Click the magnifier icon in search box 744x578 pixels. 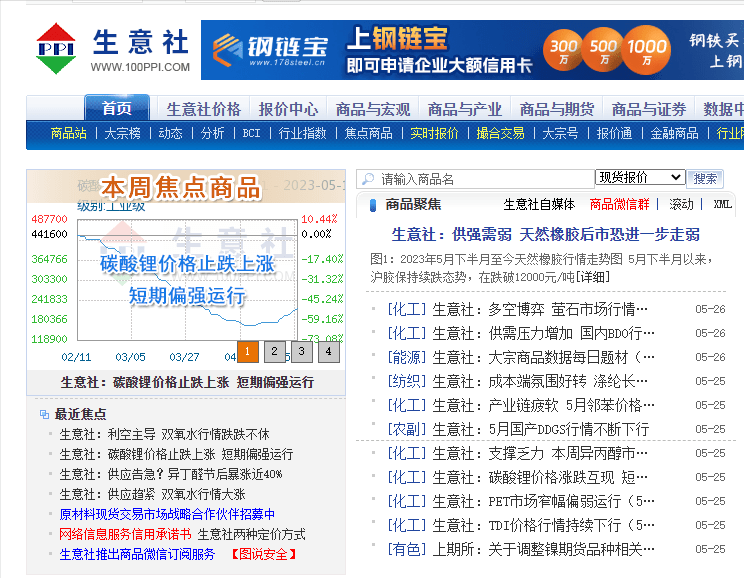tap(367, 179)
